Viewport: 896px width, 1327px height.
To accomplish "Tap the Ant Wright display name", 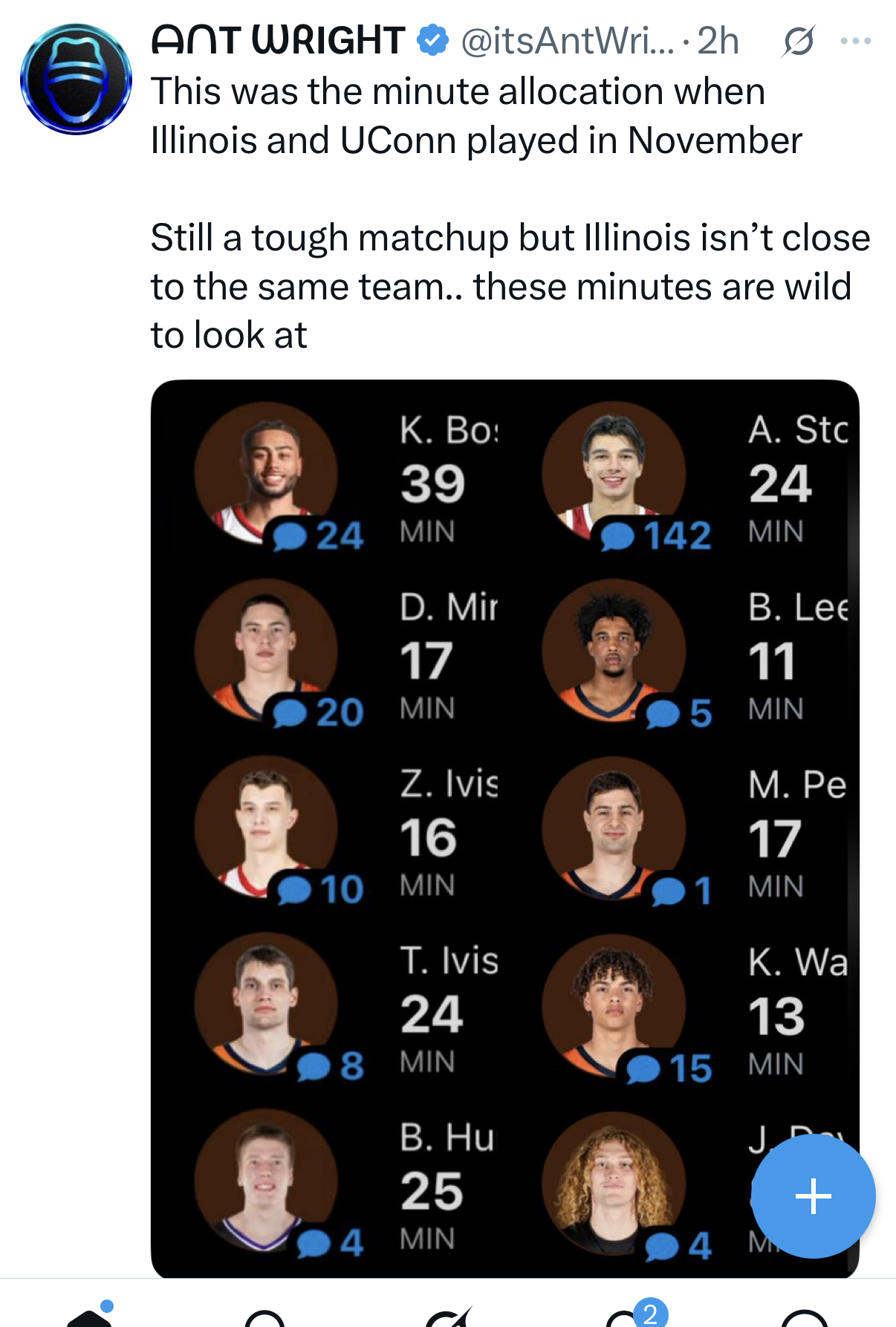I will click(x=279, y=40).
